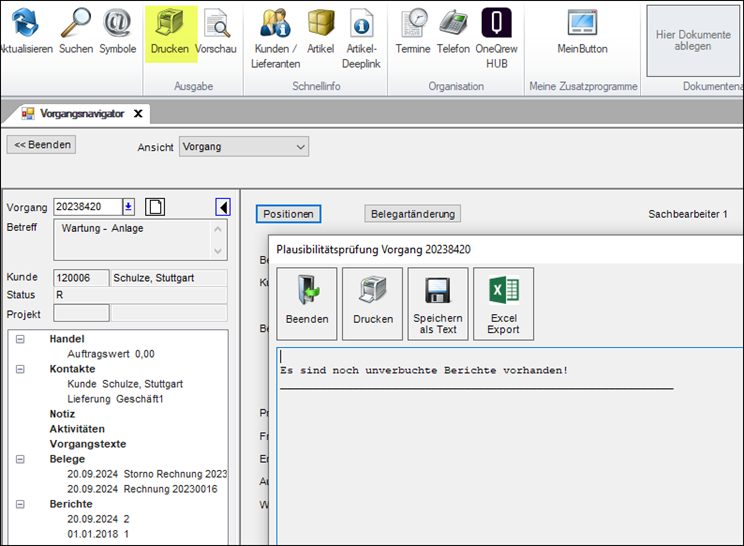Open the Artikel-Deeplink icon
Viewport: 744px width, 546px height.
tap(361, 24)
